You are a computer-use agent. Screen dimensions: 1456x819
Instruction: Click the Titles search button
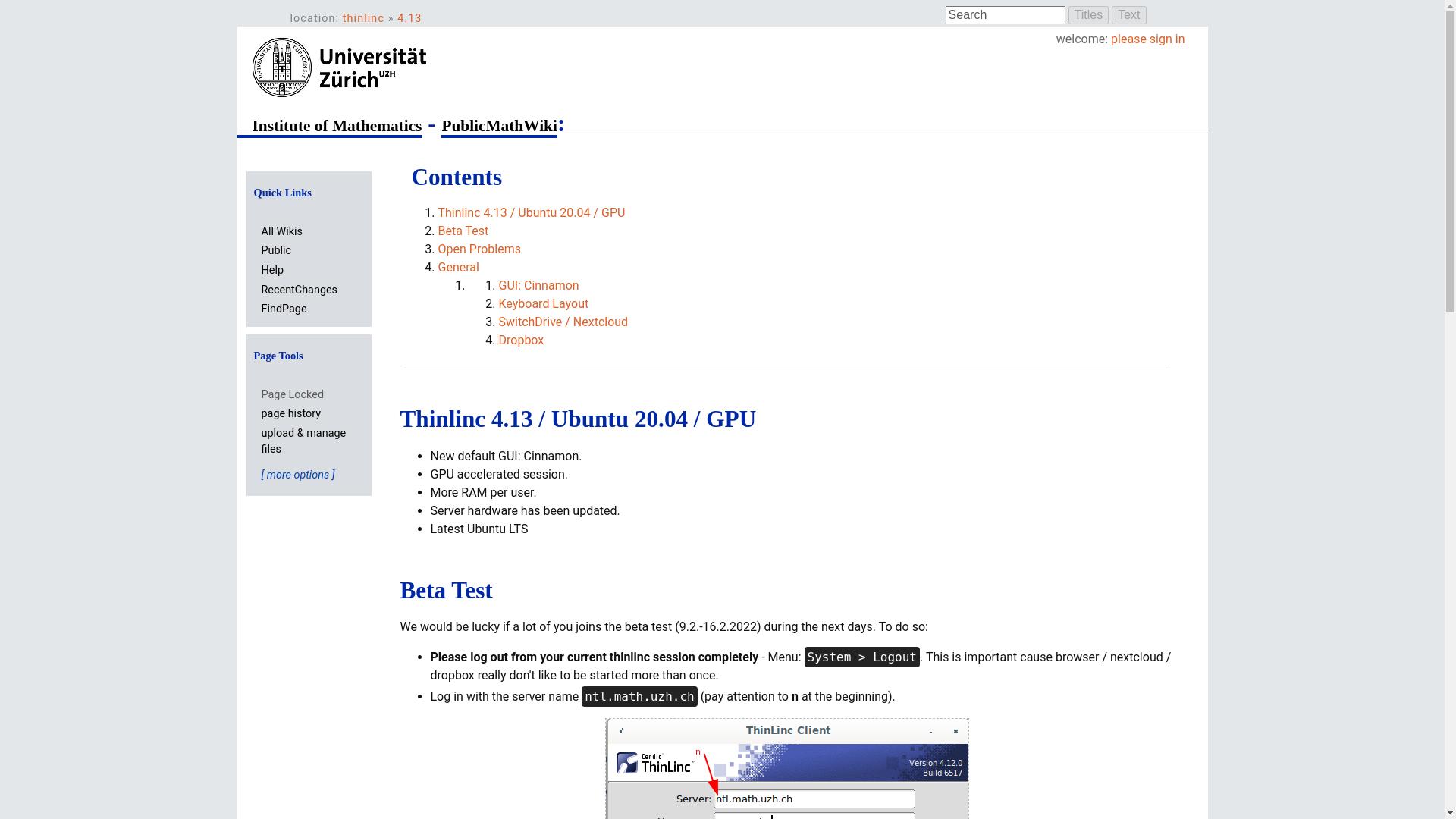(1088, 15)
